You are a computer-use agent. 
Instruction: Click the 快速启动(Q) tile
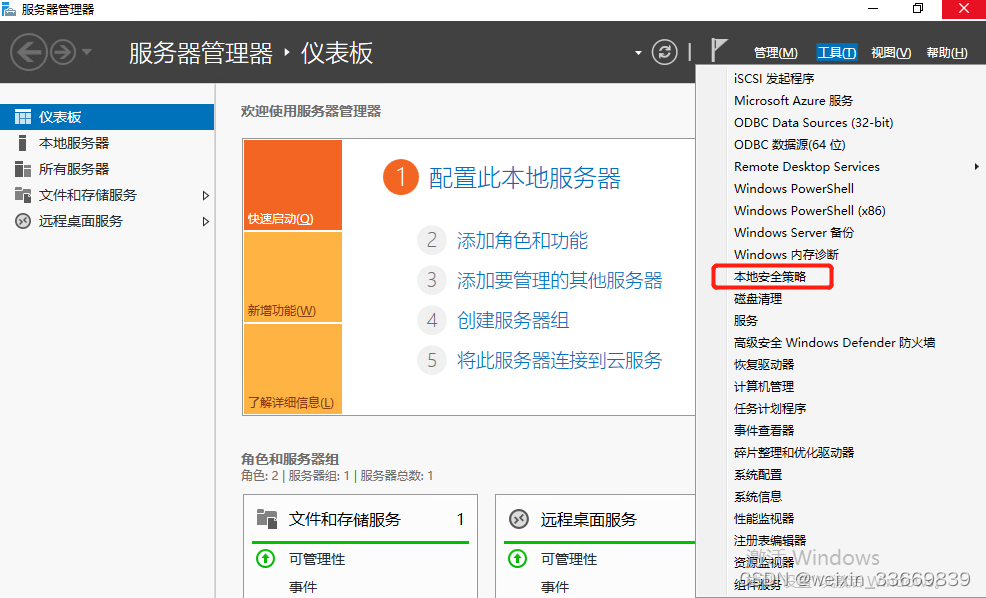[293, 185]
